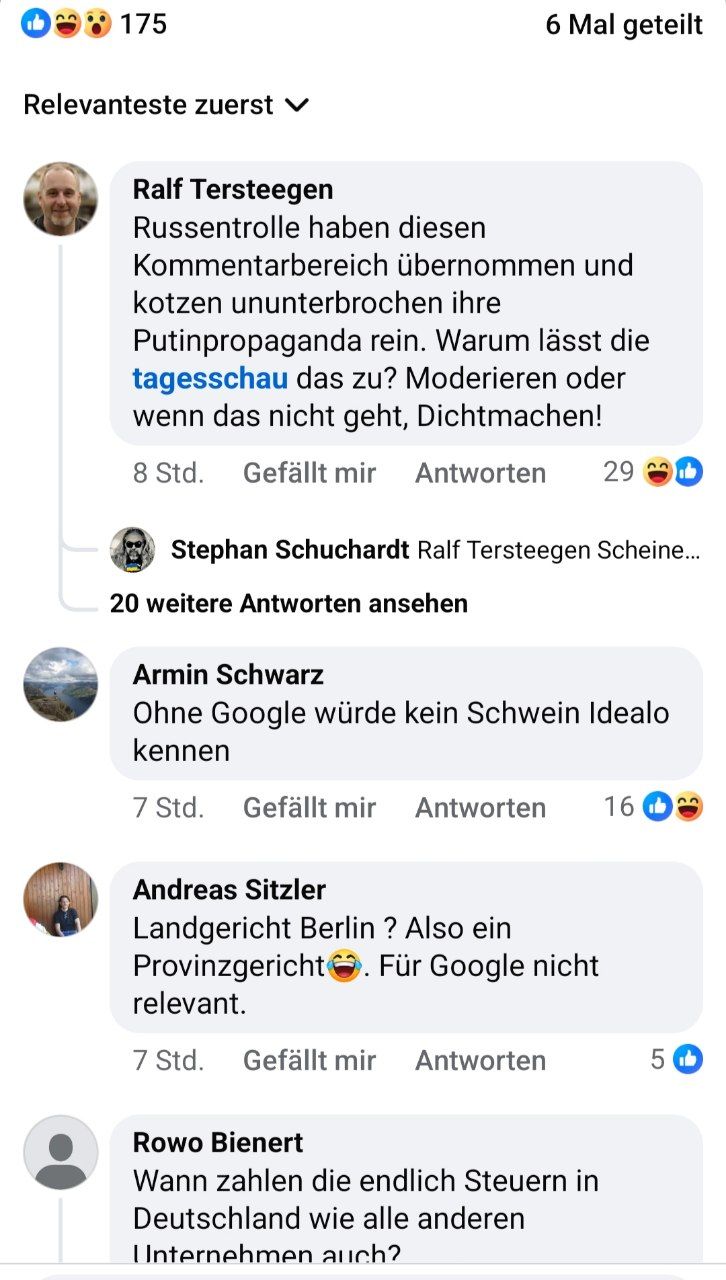The height and width of the screenshot is (1280, 726).
Task: Show the 16 reactions on Armin Schwarz's comment
Action: click(653, 806)
